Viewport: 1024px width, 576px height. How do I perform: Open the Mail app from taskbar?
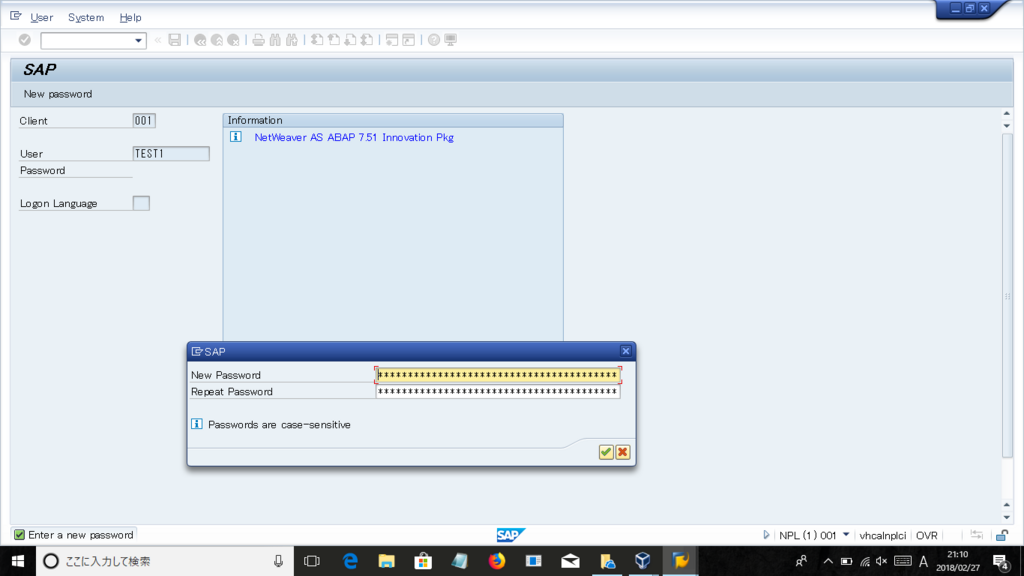pos(570,561)
